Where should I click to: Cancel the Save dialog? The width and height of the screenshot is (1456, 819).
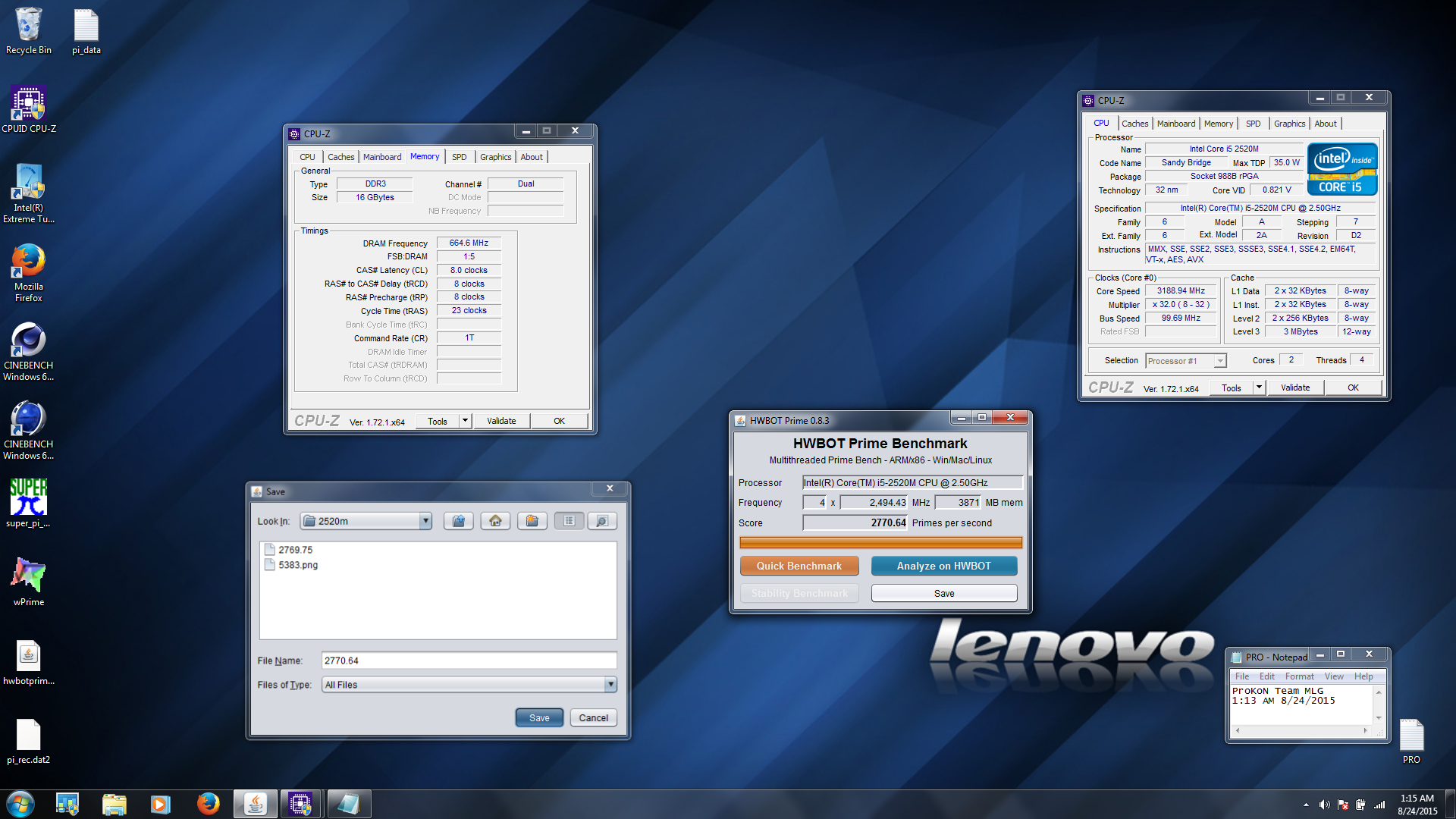(x=594, y=718)
